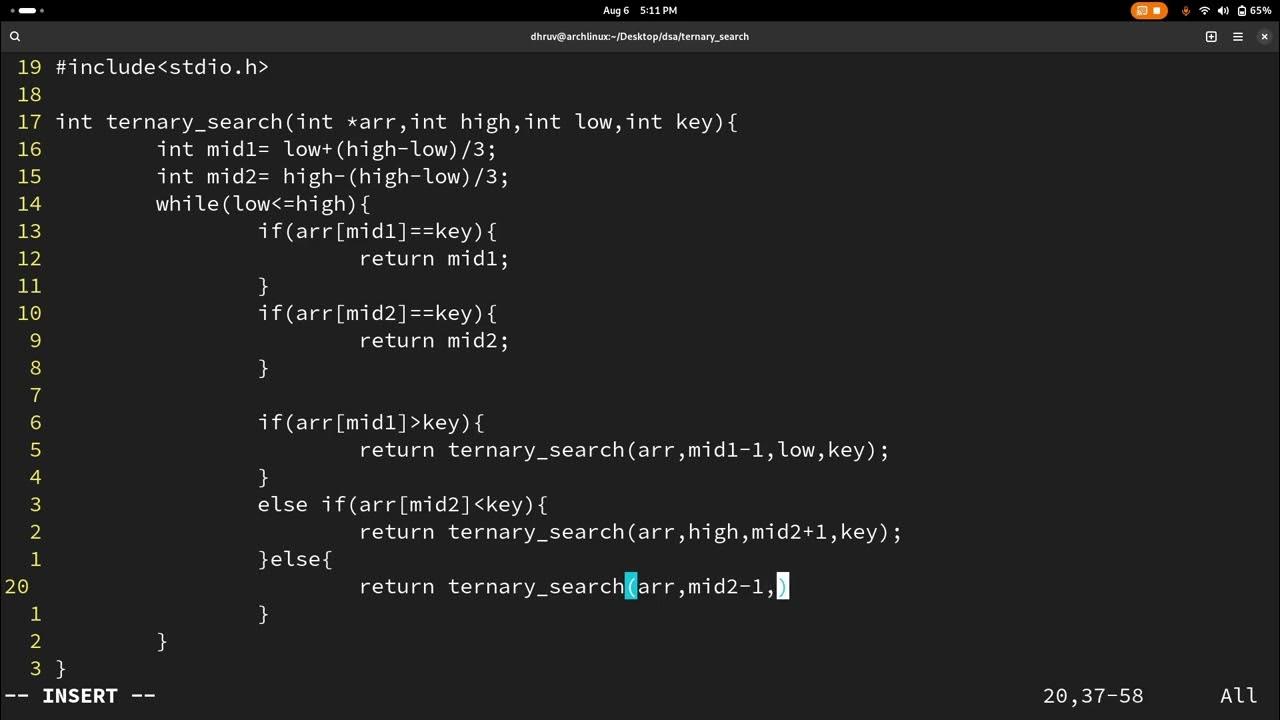Click the '}else{' line

click(295, 559)
